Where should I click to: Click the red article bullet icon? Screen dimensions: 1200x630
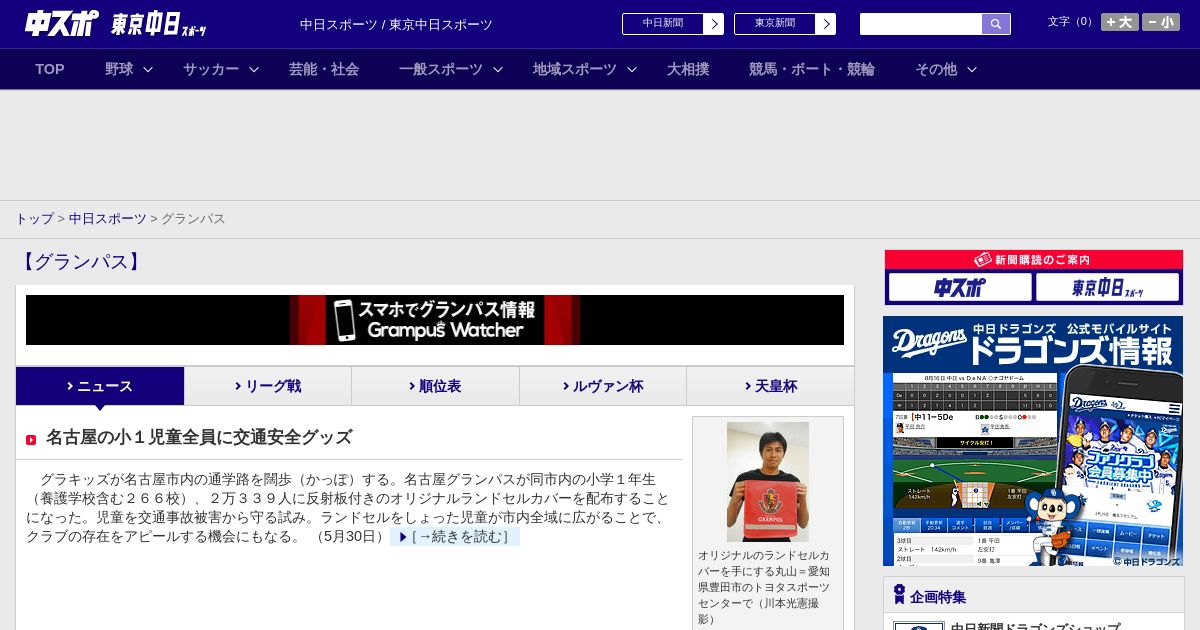[x=31, y=439]
